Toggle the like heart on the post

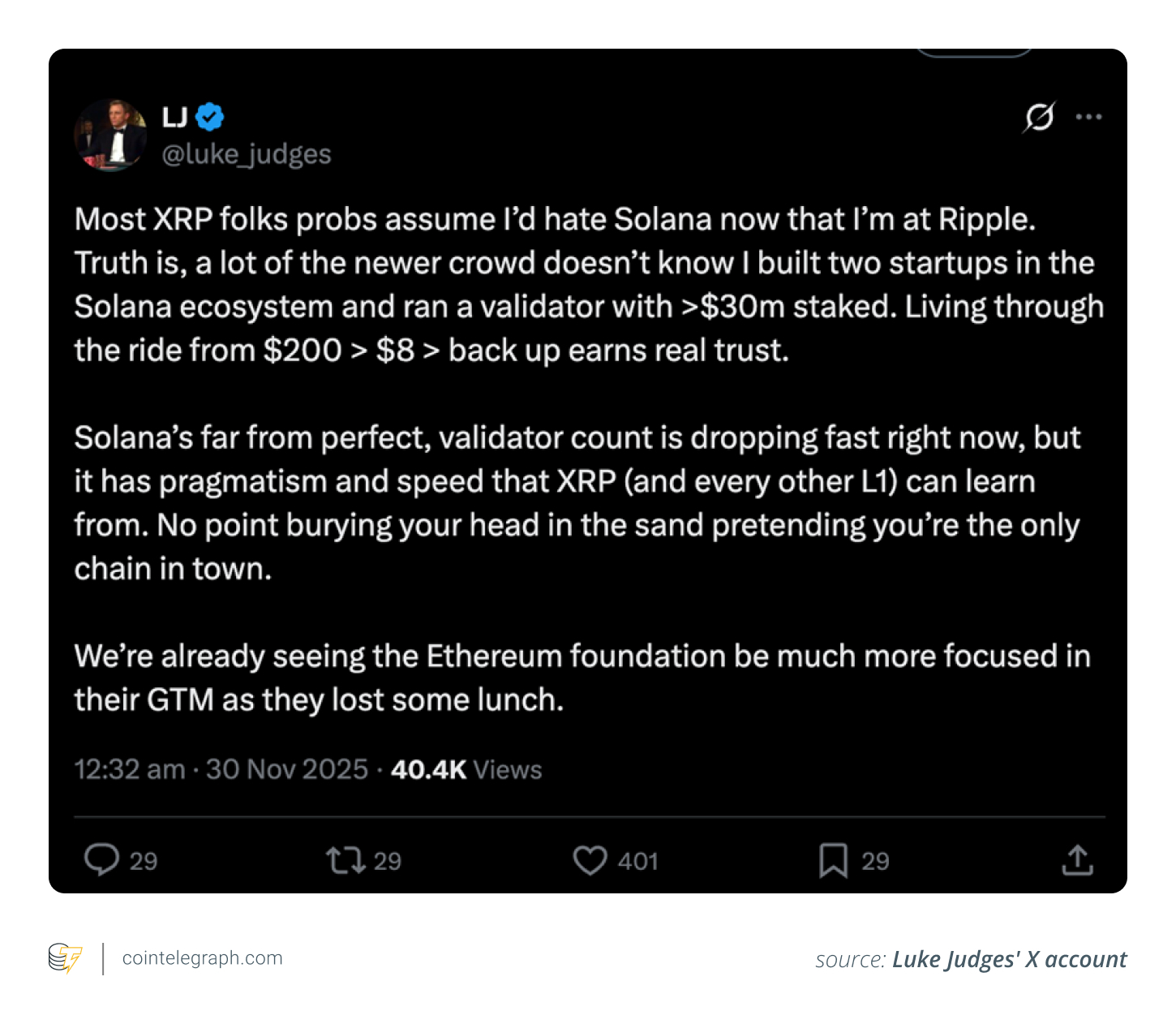click(591, 860)
